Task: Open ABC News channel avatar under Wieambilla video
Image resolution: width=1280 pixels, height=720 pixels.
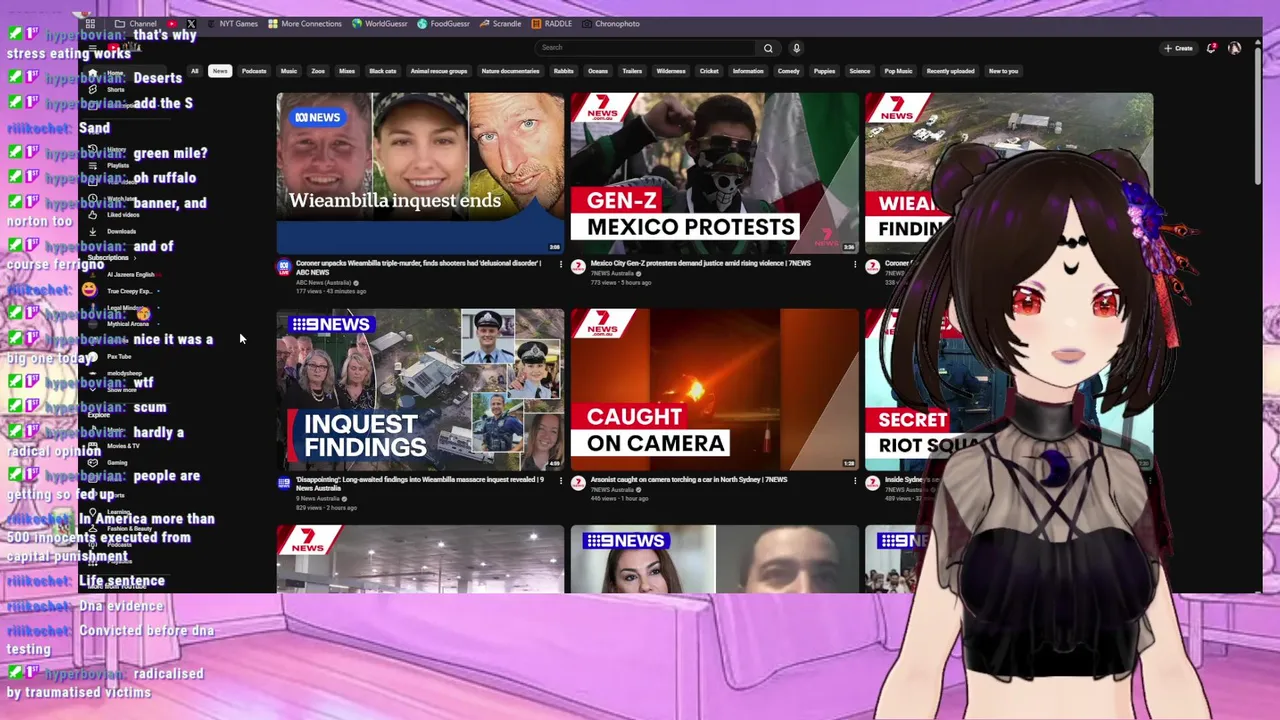Action: [x=284, y=267]
